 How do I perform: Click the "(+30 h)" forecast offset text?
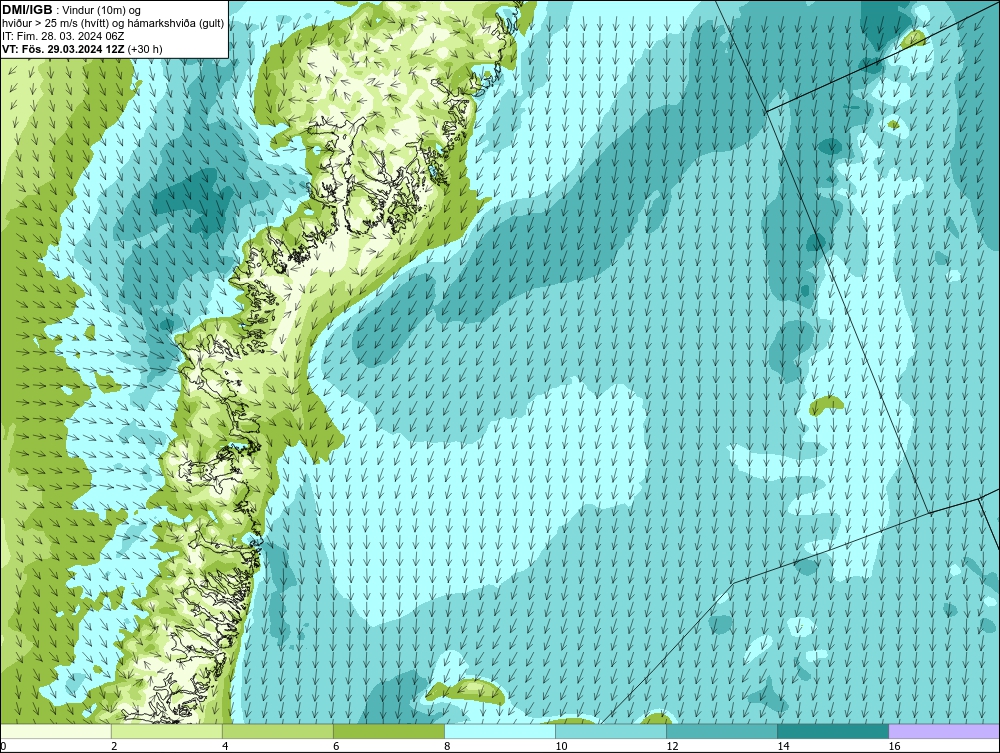coord(145,49)
